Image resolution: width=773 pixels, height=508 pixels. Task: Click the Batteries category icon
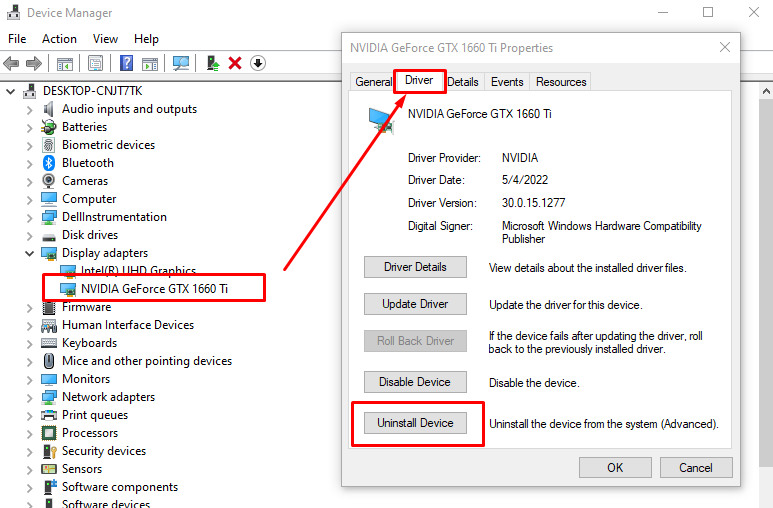tap(49, 127)
